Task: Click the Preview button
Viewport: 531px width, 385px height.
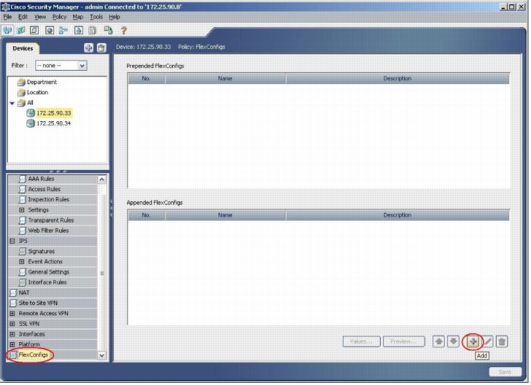Action: [404, 341]
